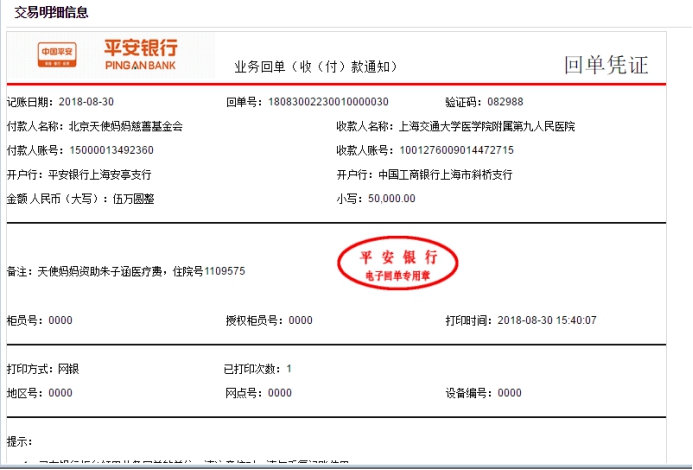This screenshot has height=470, width=693.
Task: Click the red 电子回单专用章 stamp
Action: pyautogui.click(x=397, y=264)
